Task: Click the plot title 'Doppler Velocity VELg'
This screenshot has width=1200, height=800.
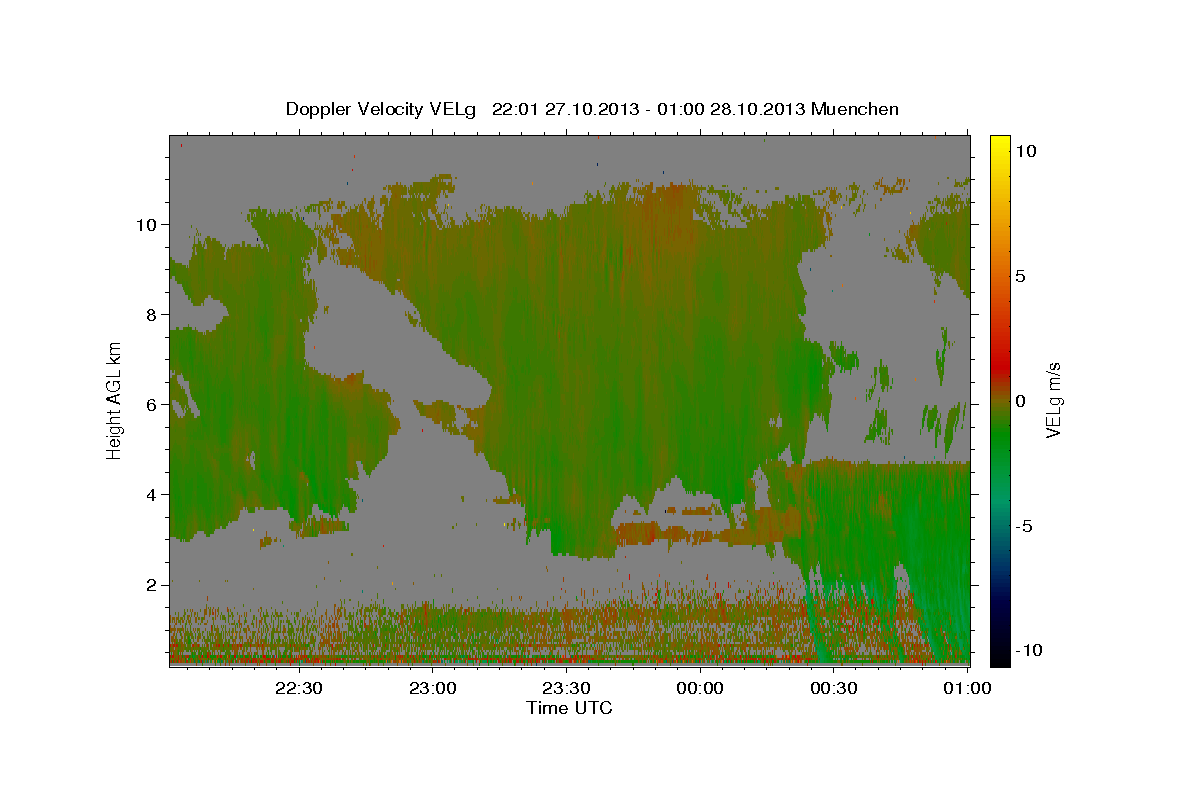Action: tap(383, 109)
